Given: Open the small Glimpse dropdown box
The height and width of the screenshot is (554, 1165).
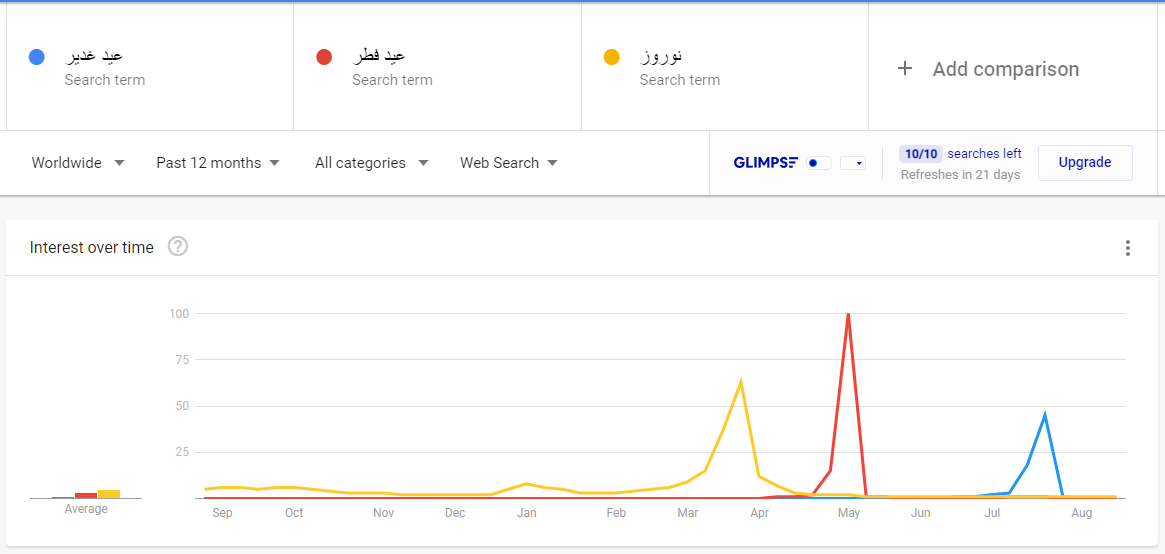Looking at the screenshot, I should (853, 163).
